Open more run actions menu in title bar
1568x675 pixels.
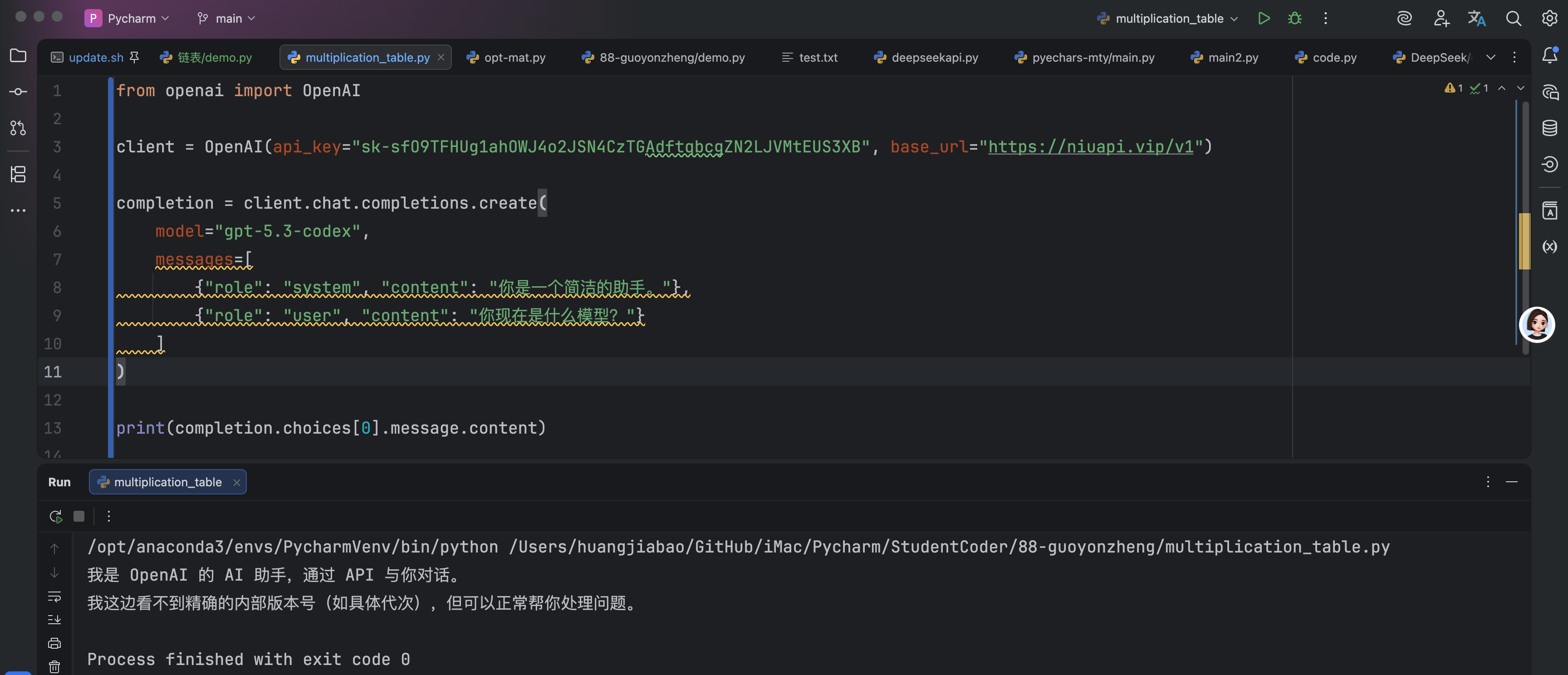pyautogui.click(x=1325, y=18)
